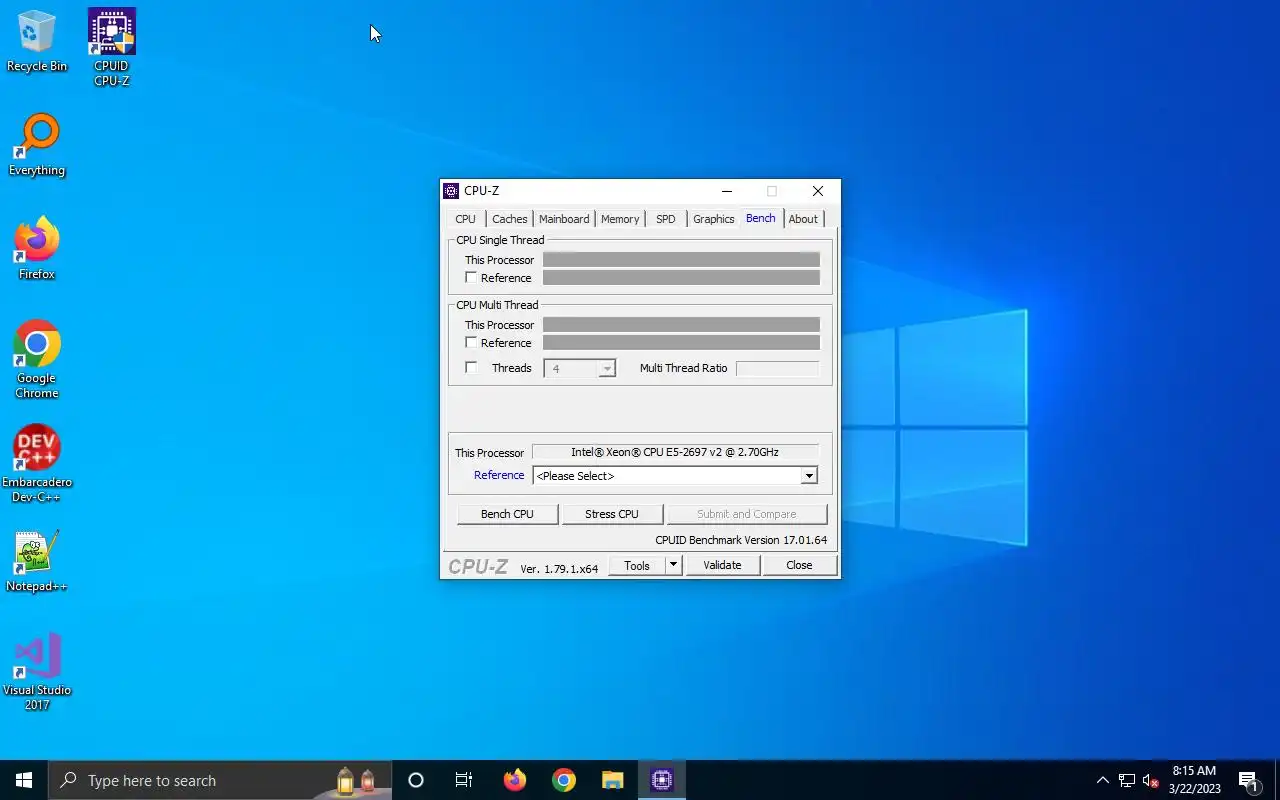Image resolution: width=1280 pixels, height=800 pixels.
Task: Click the Close button in CPU-Z
Action: (799, 565)
